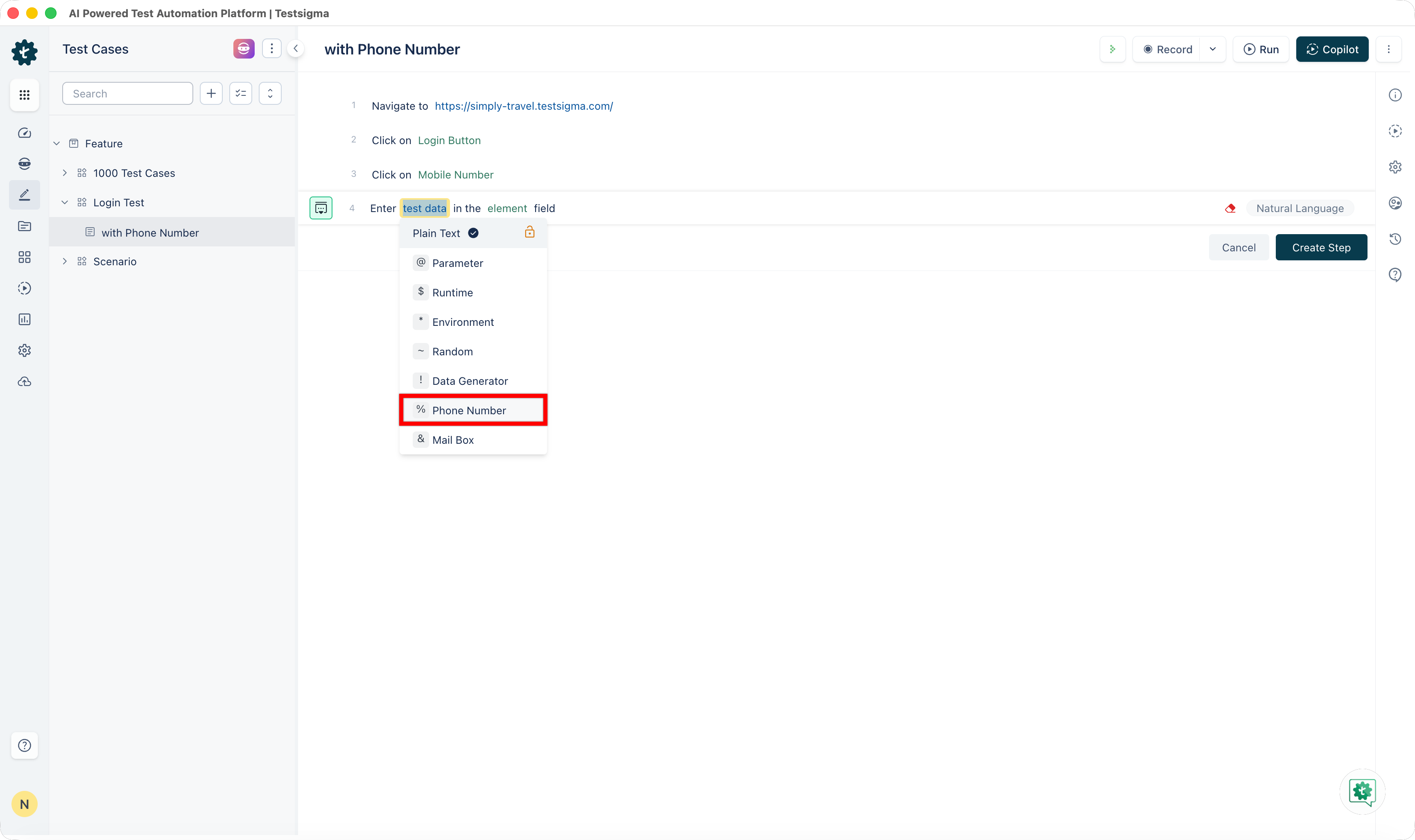Image resolution: width=1415 pixels, height=840 pixels.
Task: Open the four-squares modules icon in sidebar
Action: 24,257
